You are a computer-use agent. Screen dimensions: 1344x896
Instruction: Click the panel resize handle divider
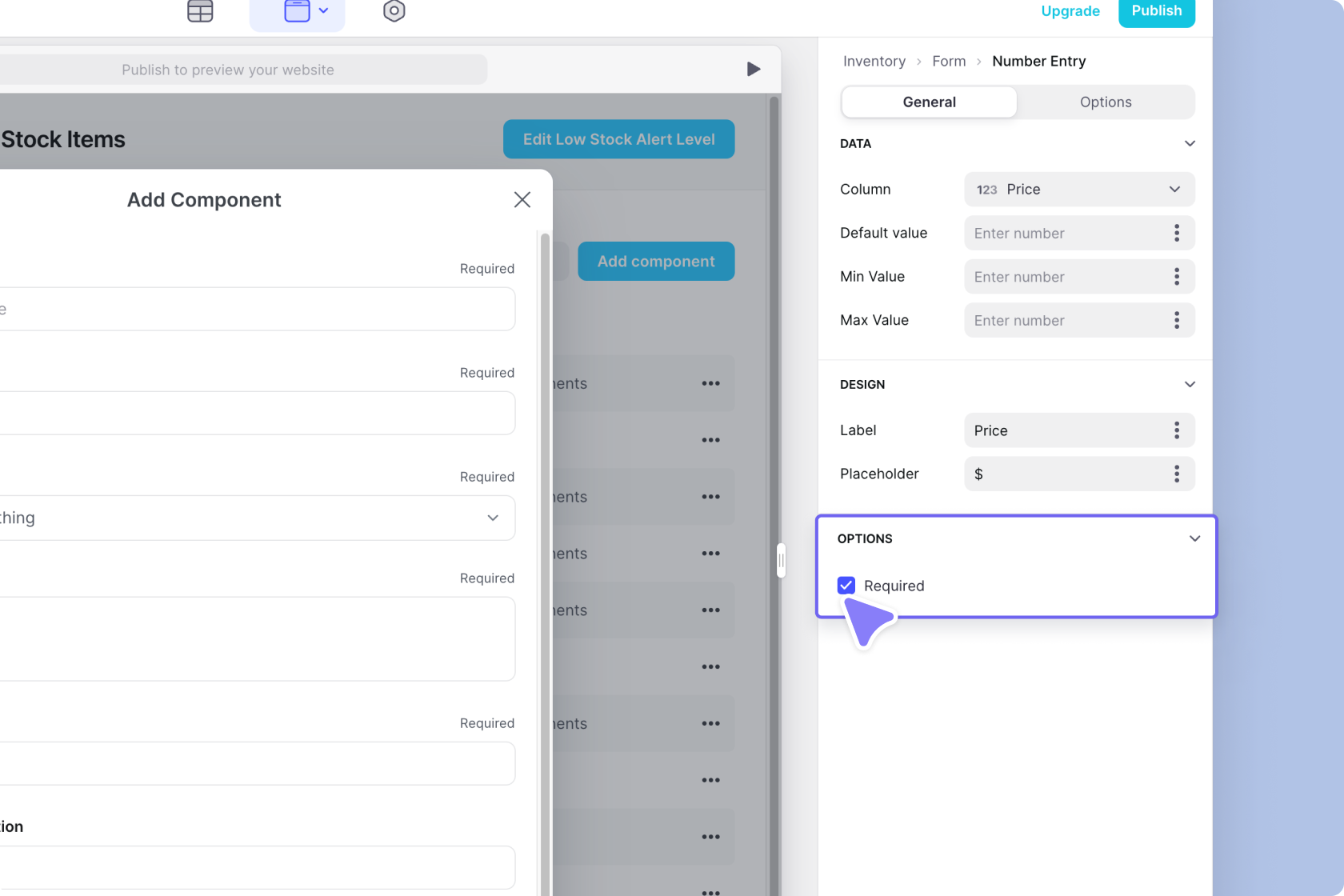(x=781, y=560)
